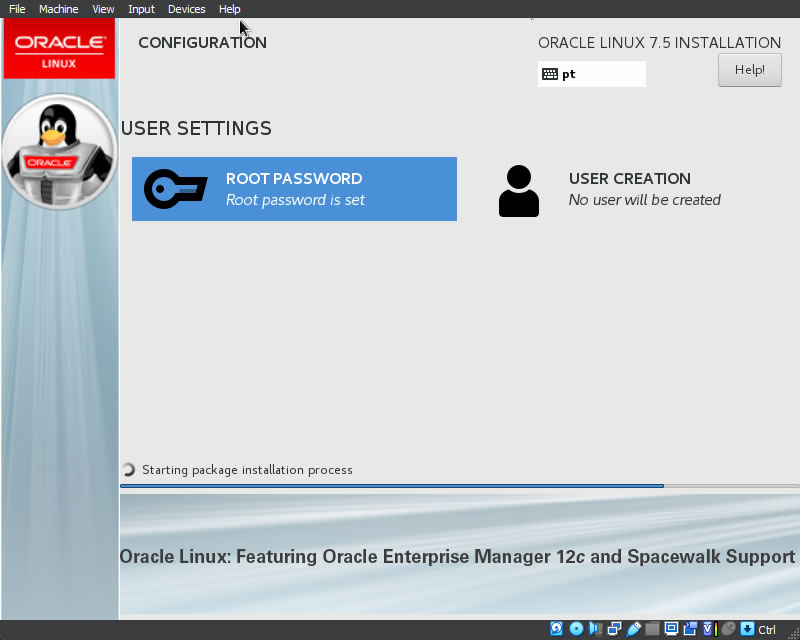Click 'Starting package installation process' status text
The image size is (800, 640).
(x=247, y=470)
